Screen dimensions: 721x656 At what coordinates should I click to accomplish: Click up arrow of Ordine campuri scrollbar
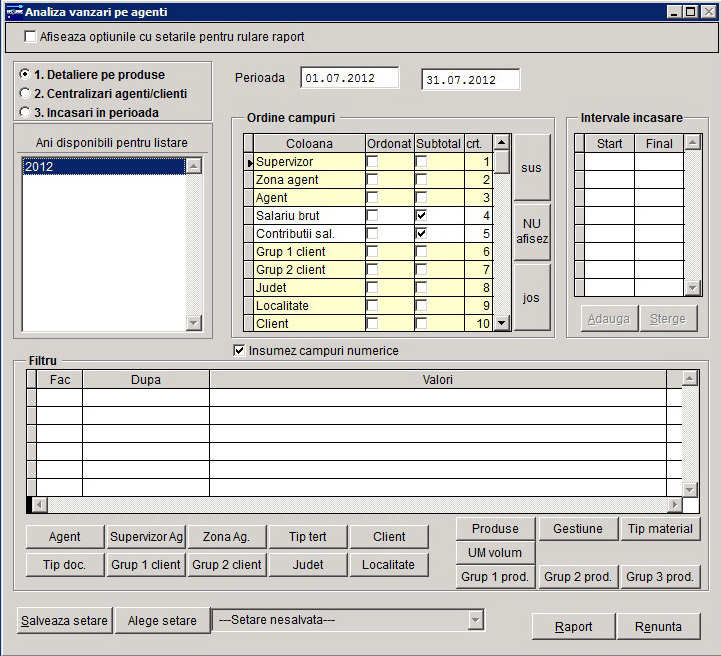tap(501, 142)
